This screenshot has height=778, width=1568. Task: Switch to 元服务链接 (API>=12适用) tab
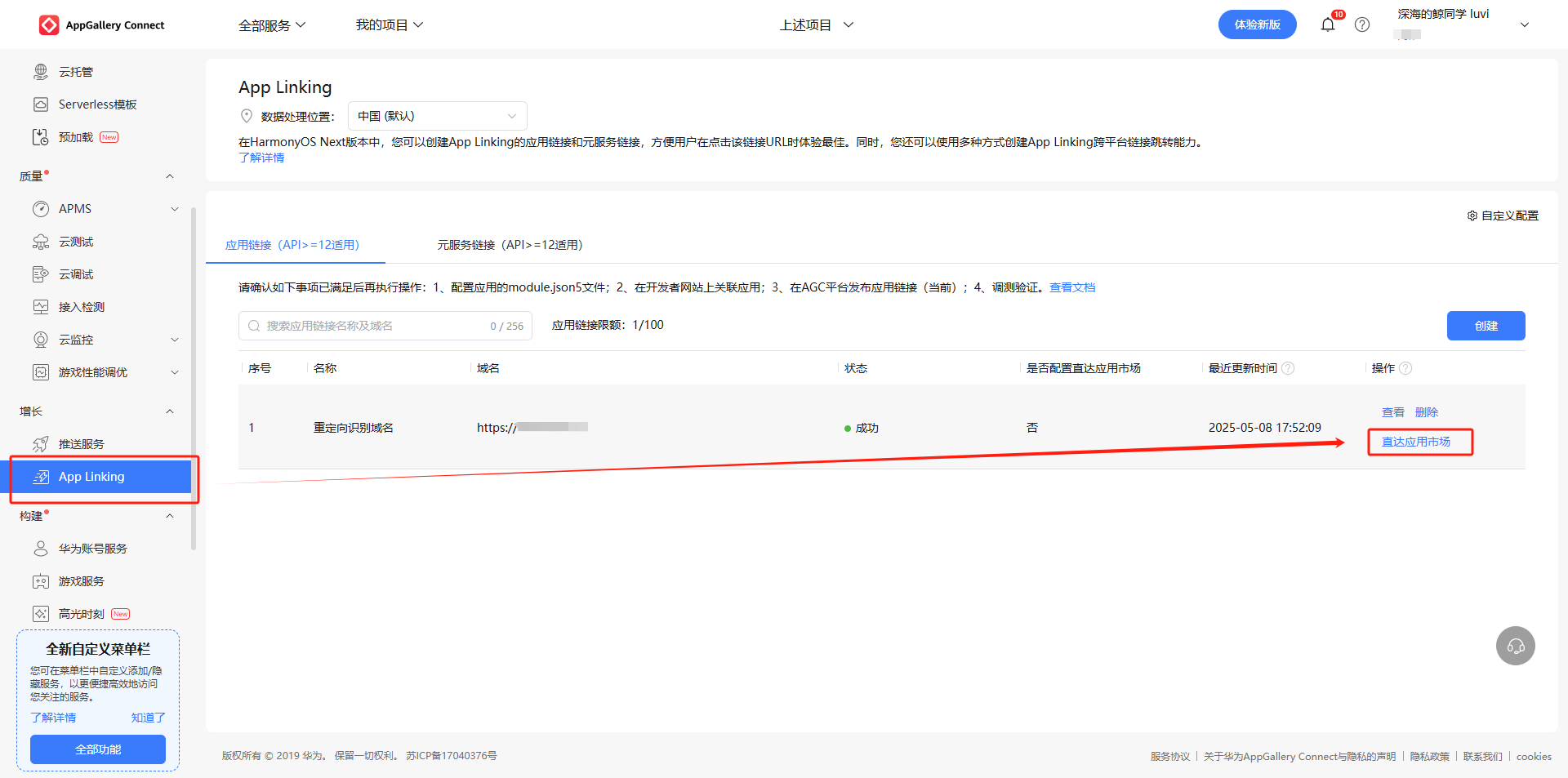510,245
